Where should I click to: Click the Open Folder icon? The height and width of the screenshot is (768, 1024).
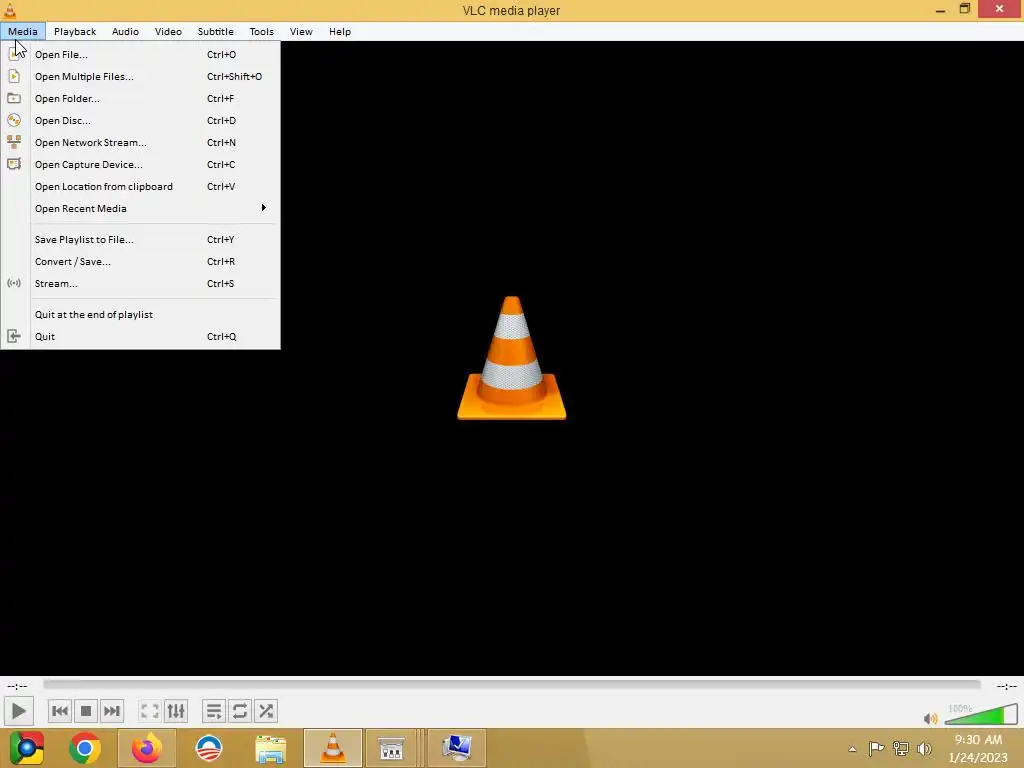click(x=14, y=99)
